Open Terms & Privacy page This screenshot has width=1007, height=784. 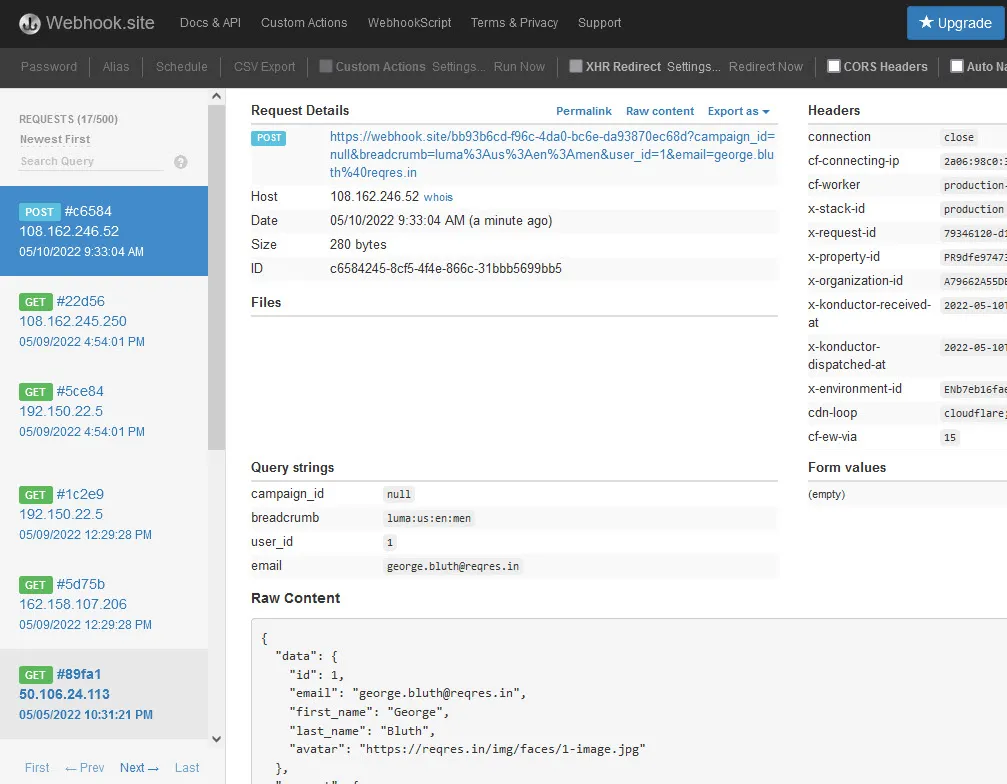coord(514,23)
